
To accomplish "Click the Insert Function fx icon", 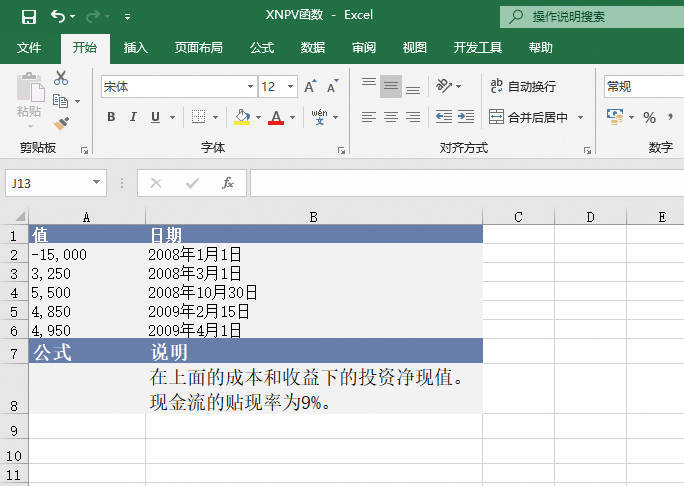I will coord(228,183).
